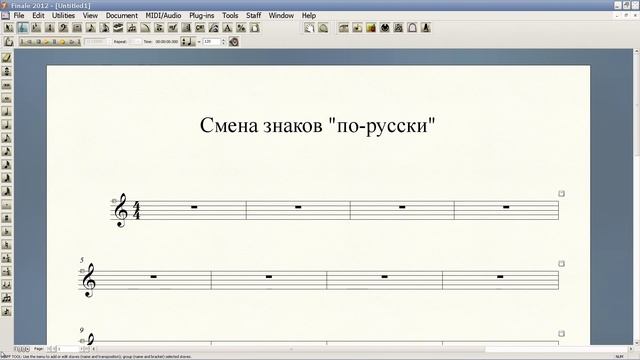Select the grace note tool in side palette
Image resolution: width=640 pixels, height=360 pixels.
pos(7,311)
